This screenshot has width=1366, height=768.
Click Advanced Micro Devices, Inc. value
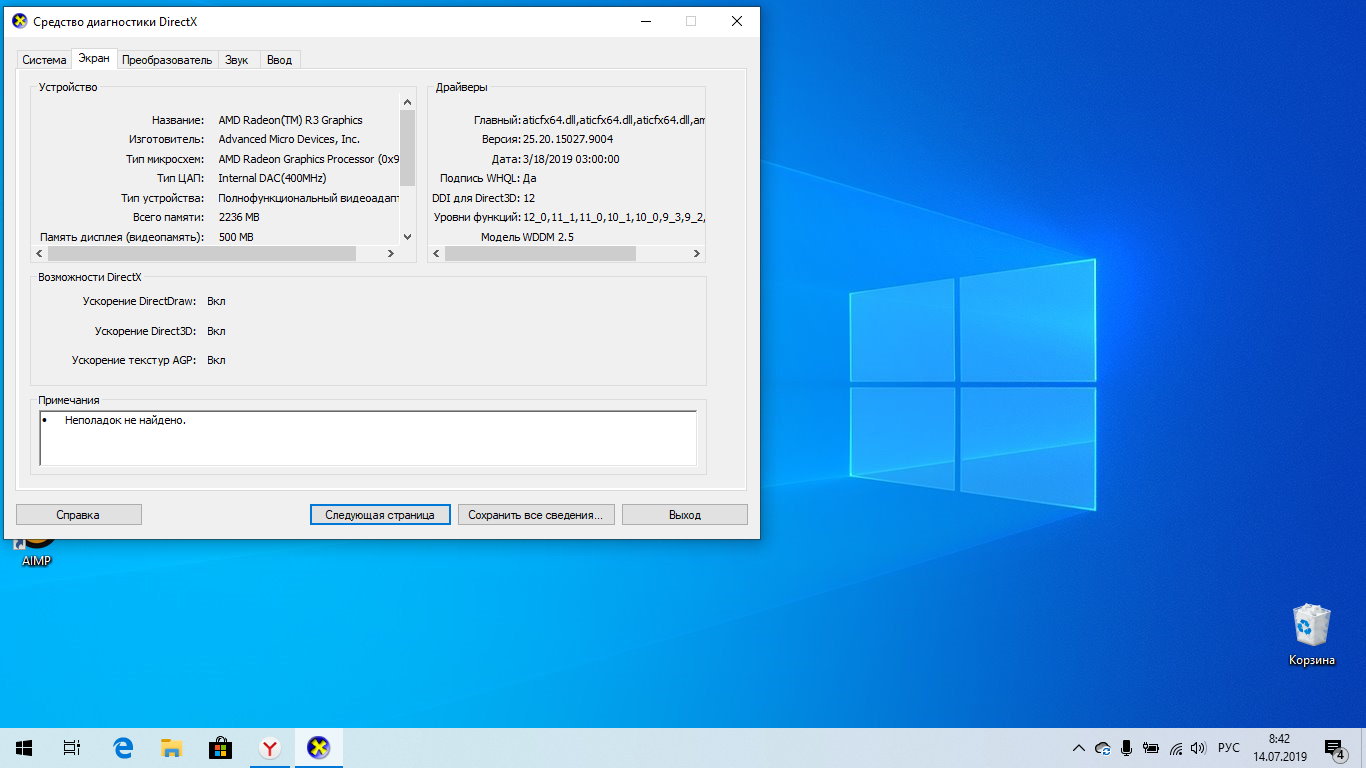click(289, 139)
